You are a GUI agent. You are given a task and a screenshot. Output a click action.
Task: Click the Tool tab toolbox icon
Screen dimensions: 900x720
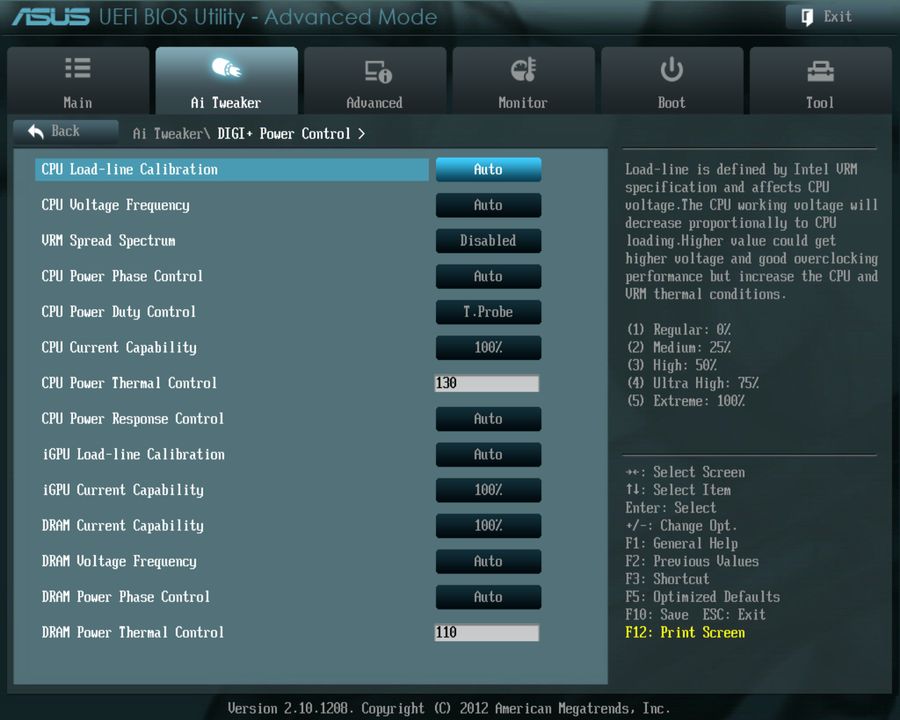(x=820, y=71)
